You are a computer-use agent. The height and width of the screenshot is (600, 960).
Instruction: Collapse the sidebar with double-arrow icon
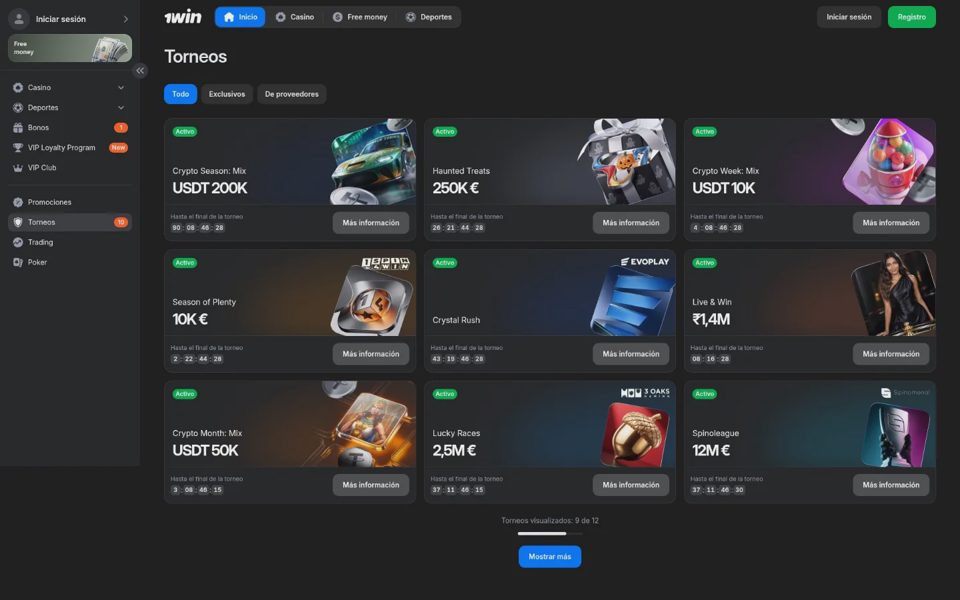[x=140, y=70]
